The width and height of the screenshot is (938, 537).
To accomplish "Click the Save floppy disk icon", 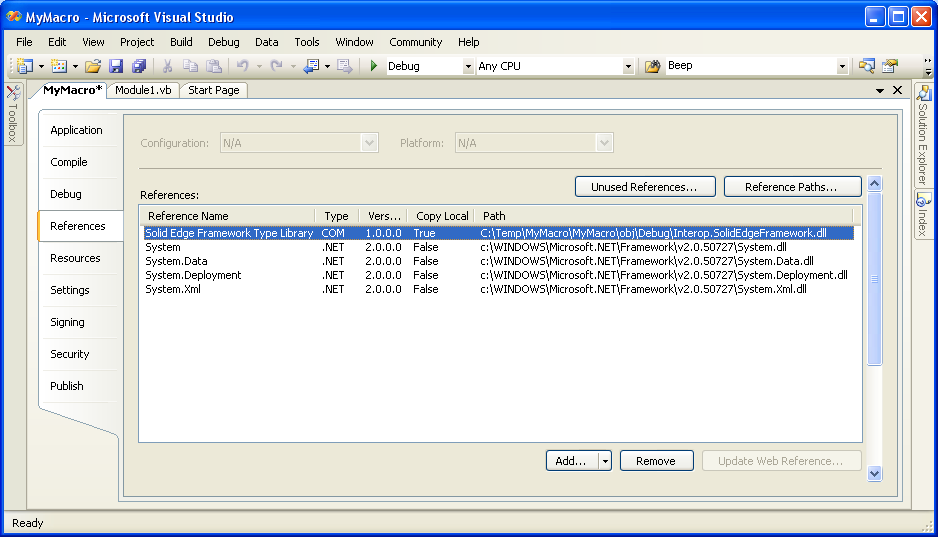I will click(x=116, y=66).
